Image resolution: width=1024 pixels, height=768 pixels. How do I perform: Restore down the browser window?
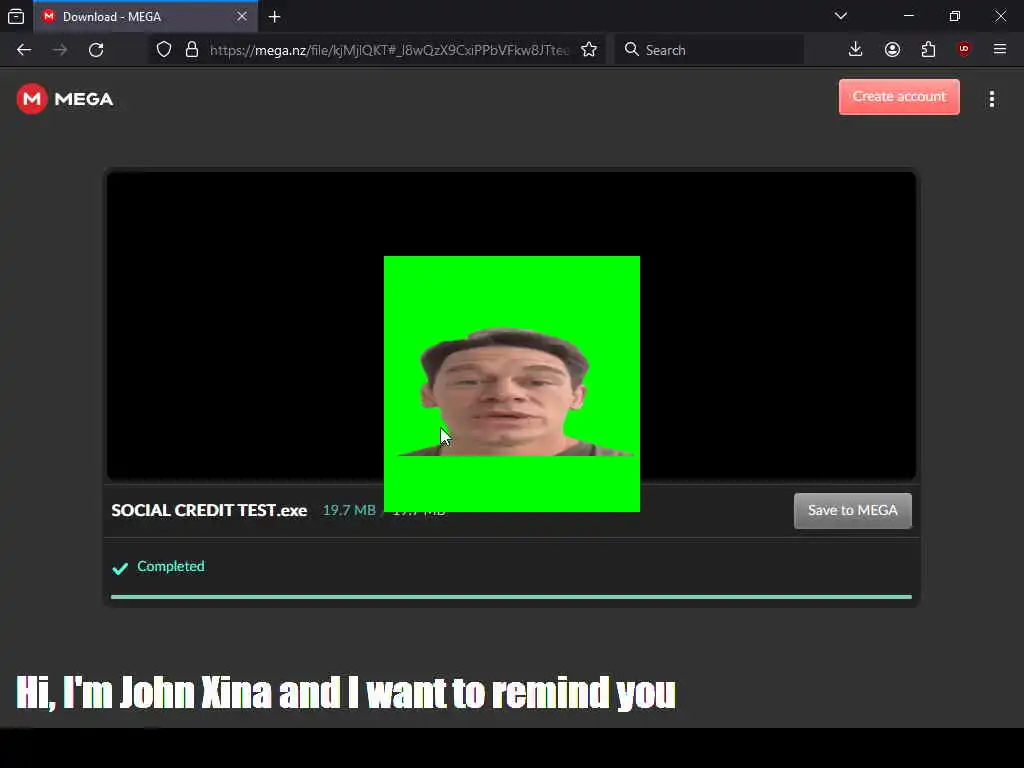[954, 16]
